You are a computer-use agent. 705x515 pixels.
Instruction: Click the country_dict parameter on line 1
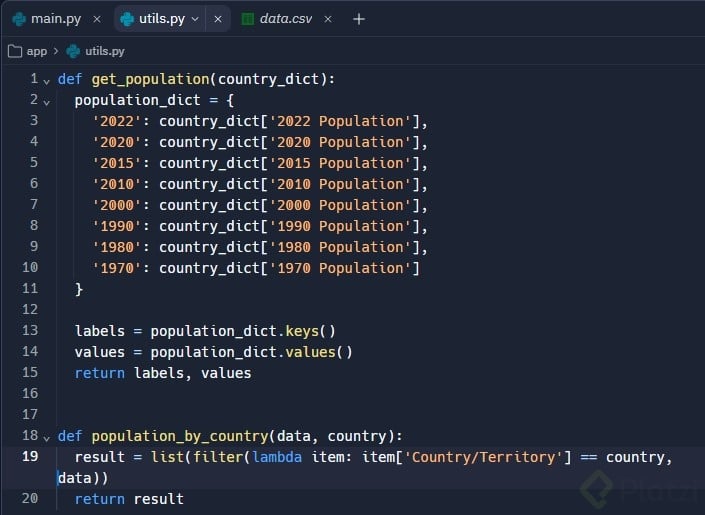(x=268, y=79)
